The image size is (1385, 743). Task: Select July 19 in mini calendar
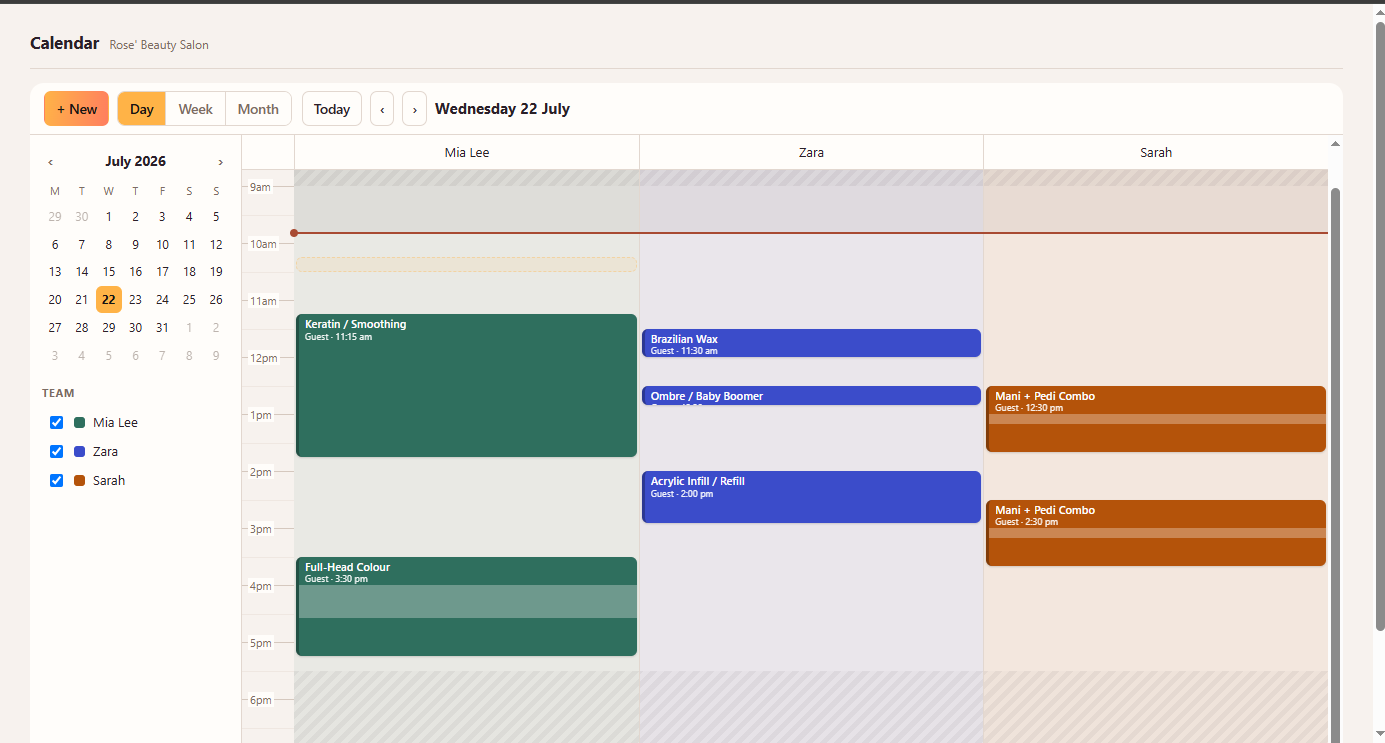coord(216,272)
